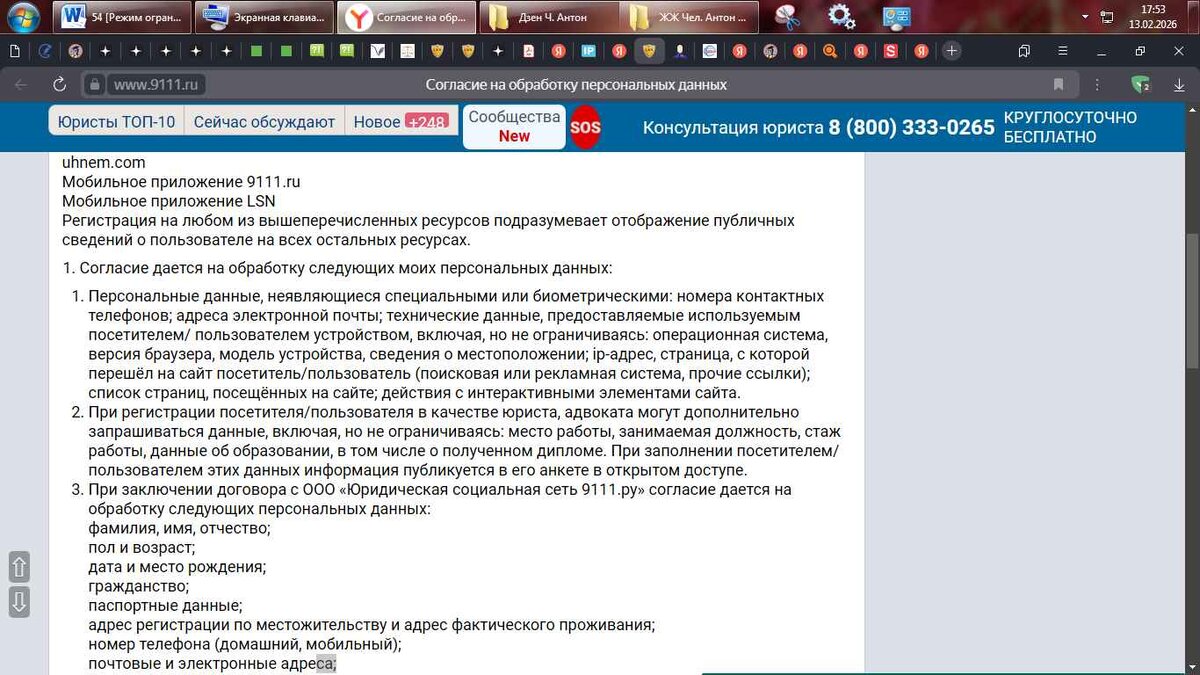The image size is (1200, 675).
Task: Open the green Protect shield icon
Action: point(1141,85)
